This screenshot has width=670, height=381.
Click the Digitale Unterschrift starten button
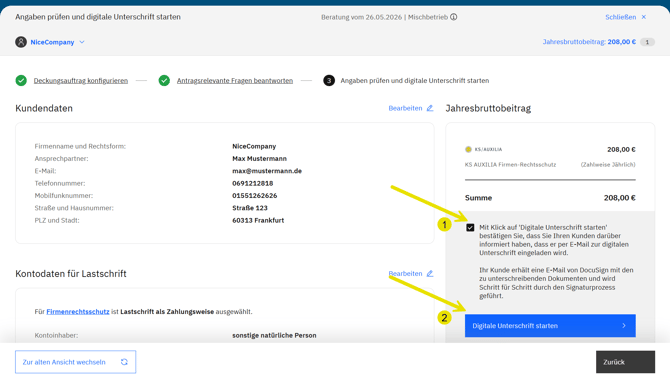click(x=550, y=325)
